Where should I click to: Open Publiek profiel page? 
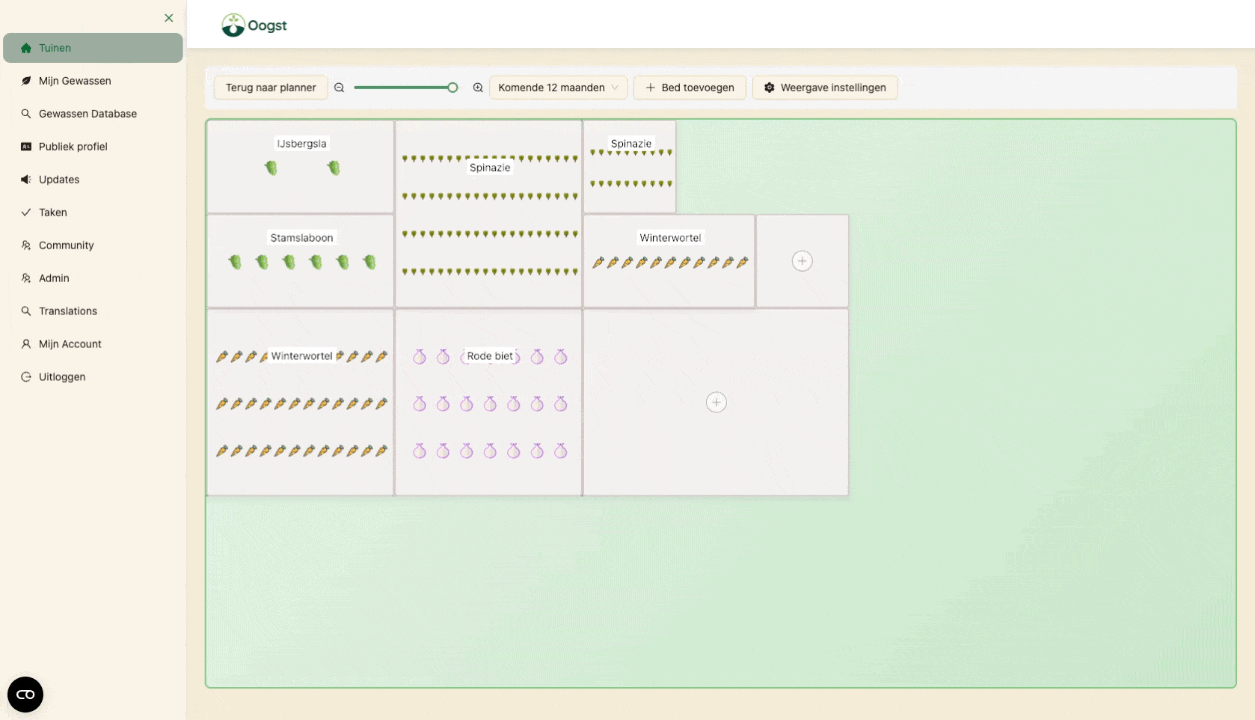73,147
